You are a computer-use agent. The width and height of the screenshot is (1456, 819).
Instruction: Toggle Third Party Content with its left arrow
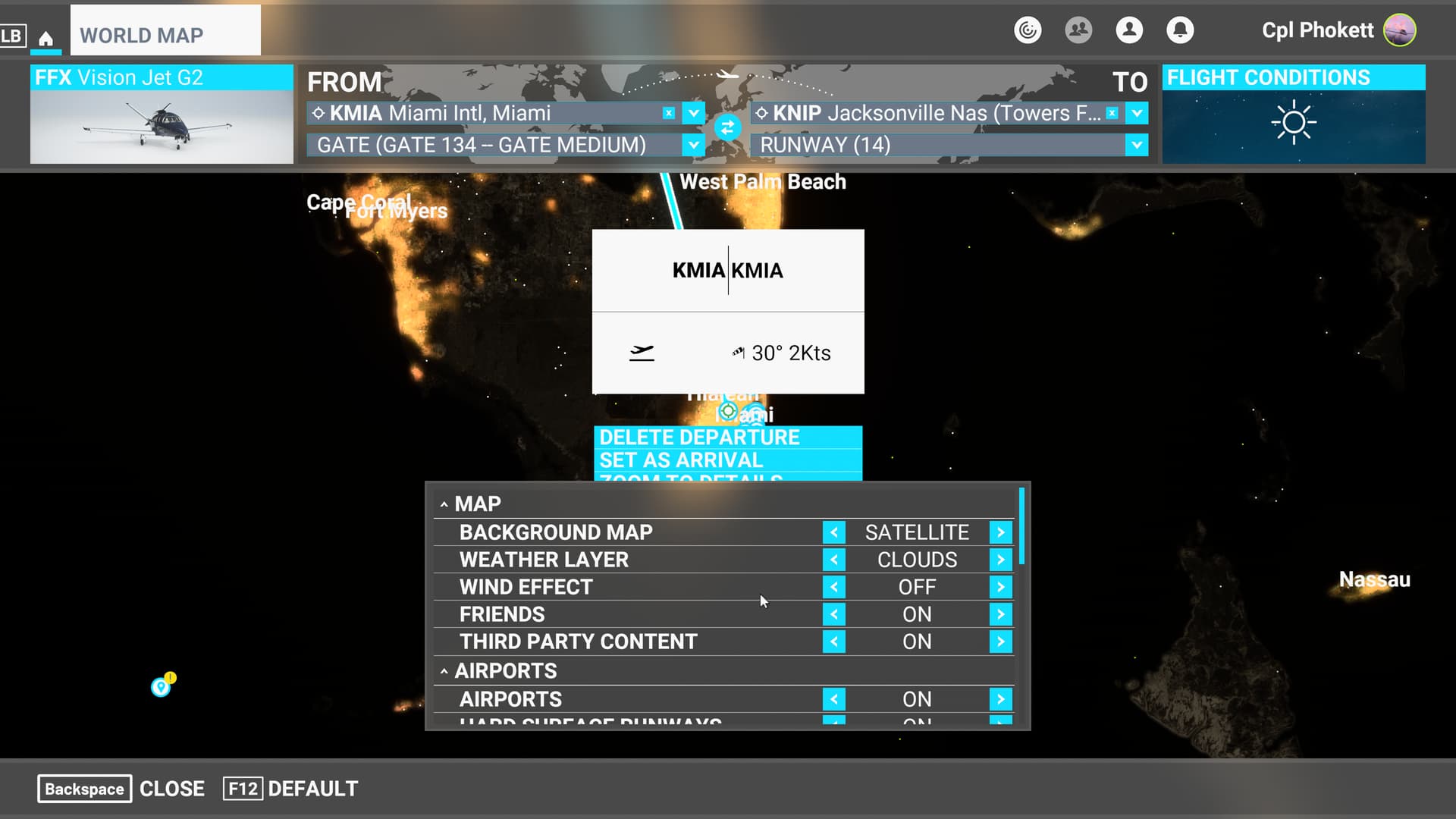[x=833, y=642]
